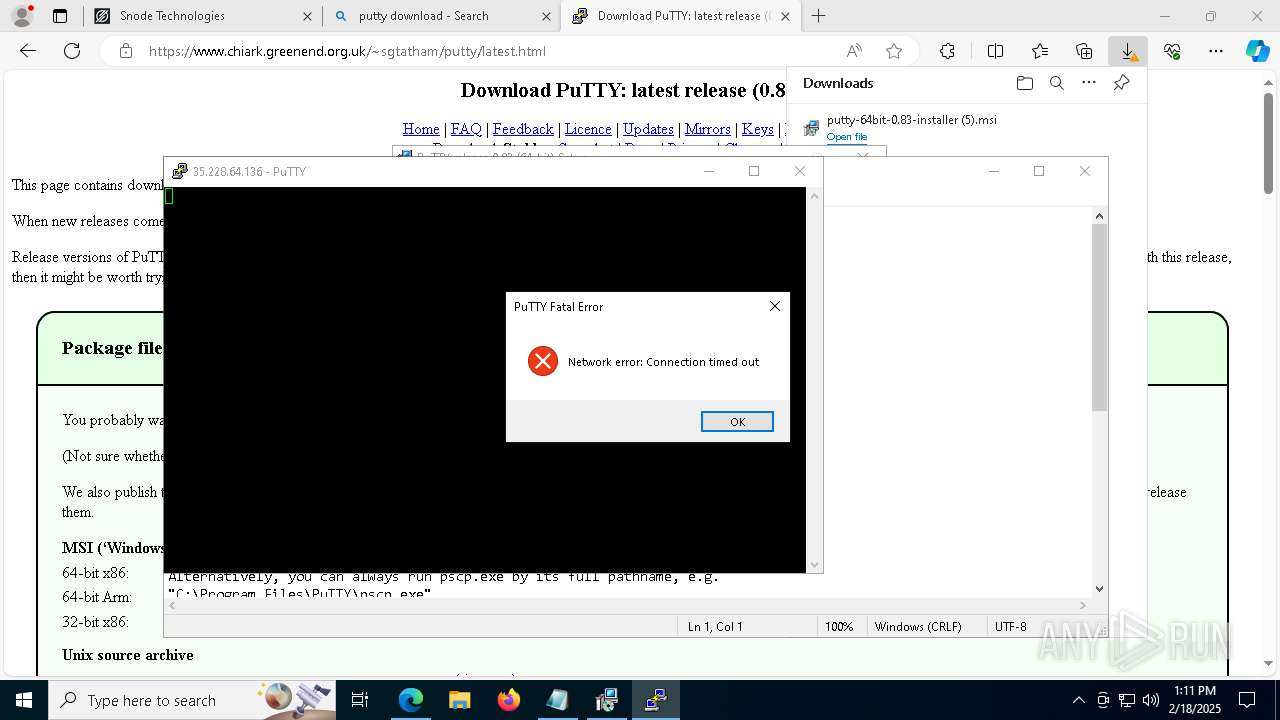
Task: Click OK in PuTTY Fatal Error dialog
Action: click(737, 421)
